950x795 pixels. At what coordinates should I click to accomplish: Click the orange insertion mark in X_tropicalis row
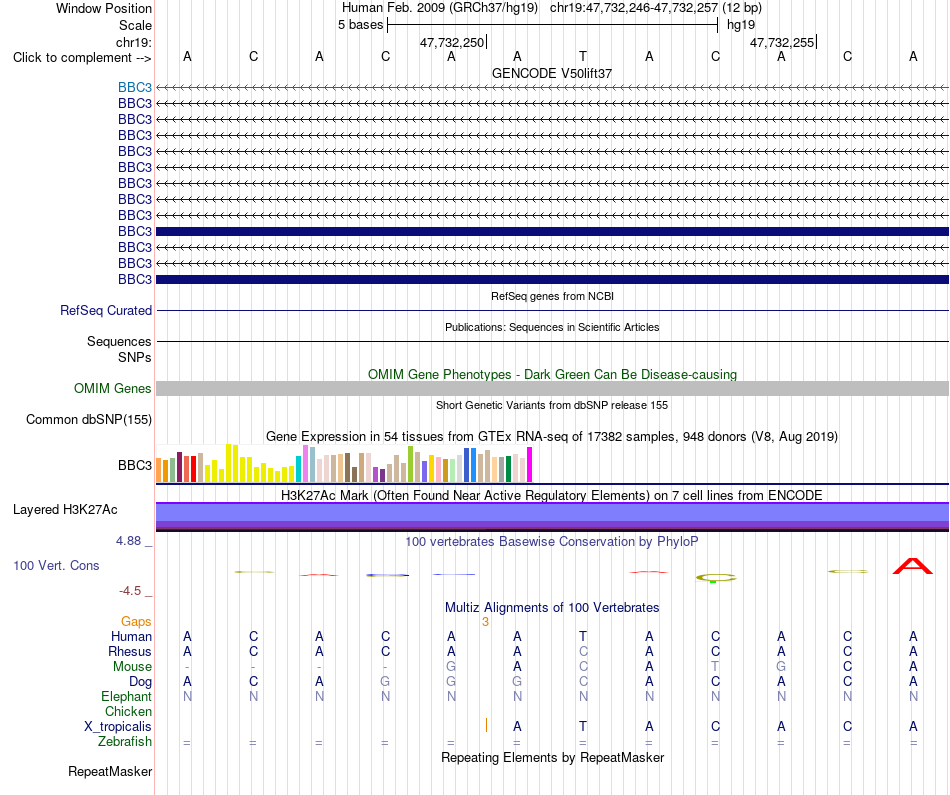pos(486,725)
